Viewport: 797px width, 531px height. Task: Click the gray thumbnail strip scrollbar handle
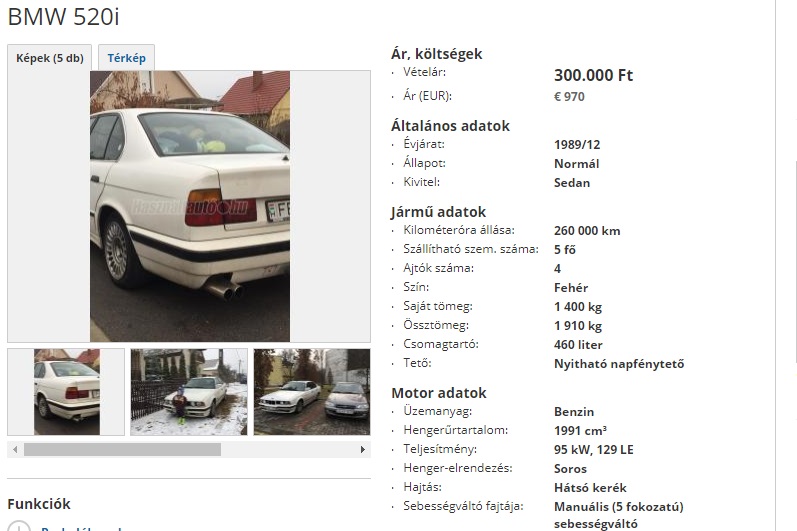pos(122,450)
